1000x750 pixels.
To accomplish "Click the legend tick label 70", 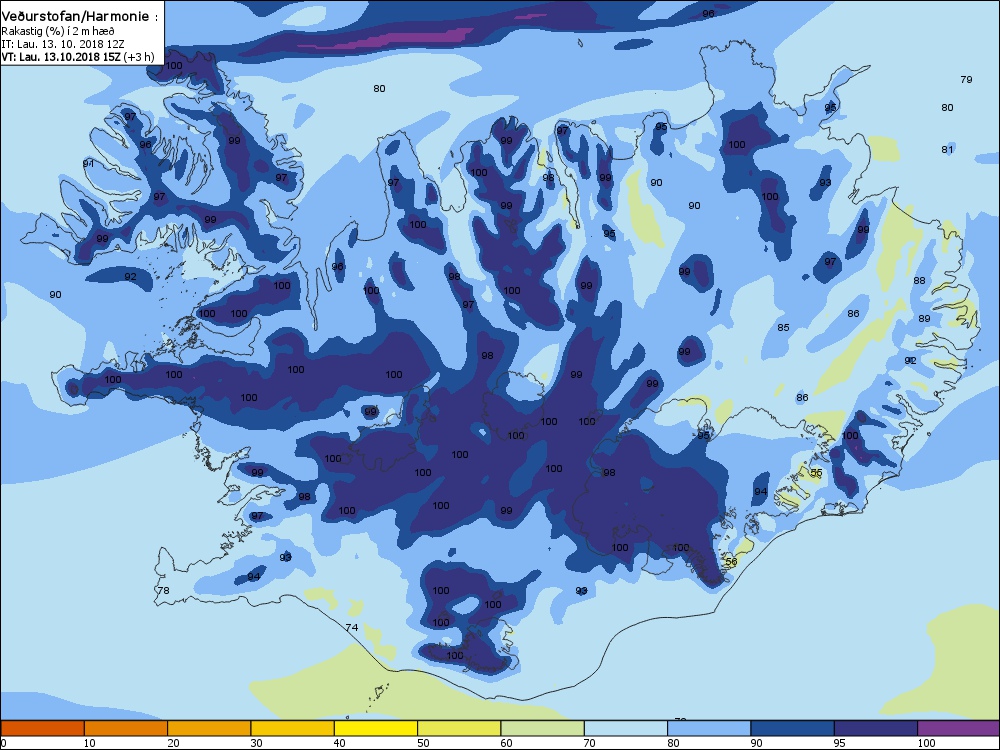I will point(590,743).
